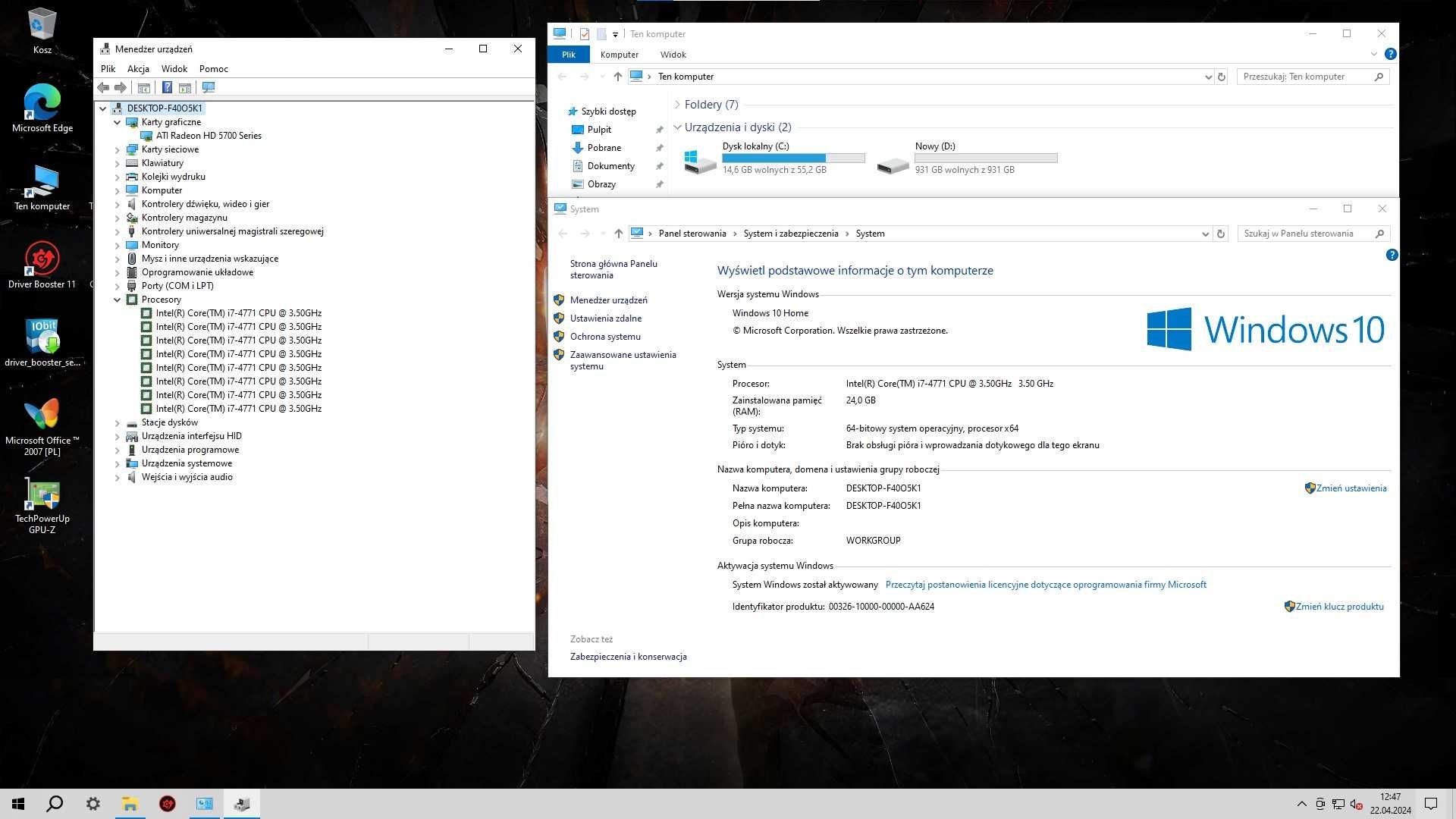Click the Szukaj w Panelu sterowania search box
This screenshot has height=819, width=1456.
pyautogui.click(x=1313, y=234)
